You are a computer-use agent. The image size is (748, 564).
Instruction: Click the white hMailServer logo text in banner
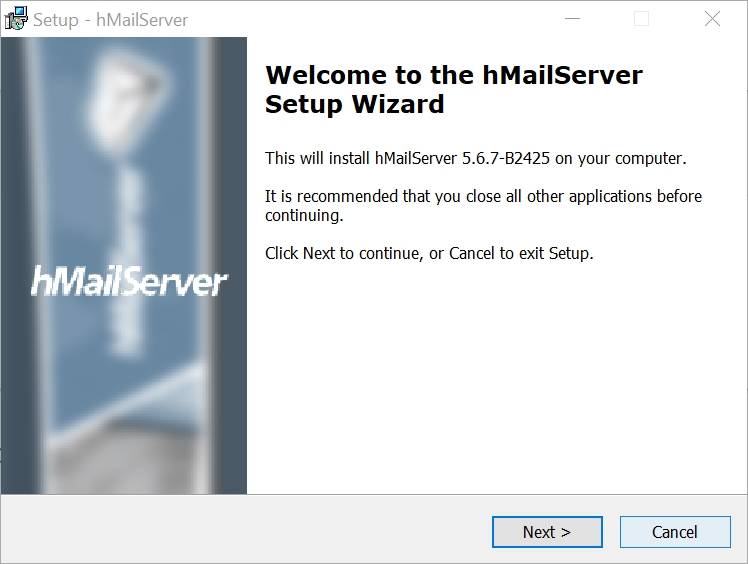(x=129, y=282)
